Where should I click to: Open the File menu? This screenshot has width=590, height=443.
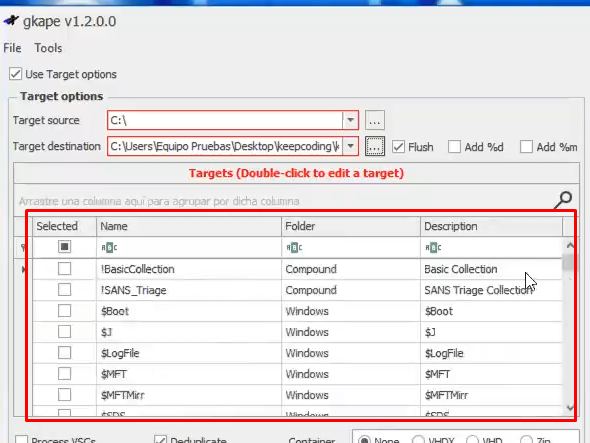[12, 48]
